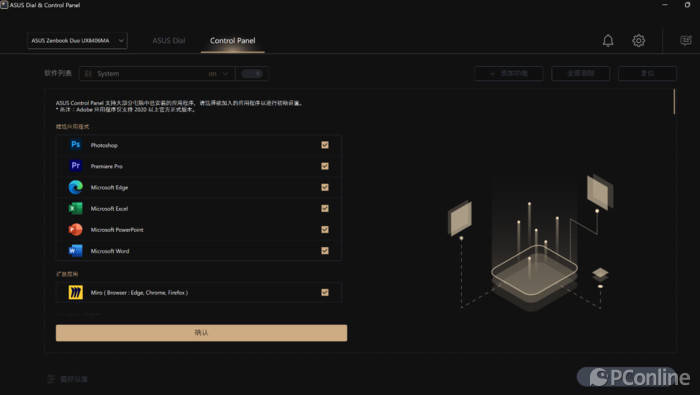
Task: Open settings via the gear icon
Action: (638, 41)
